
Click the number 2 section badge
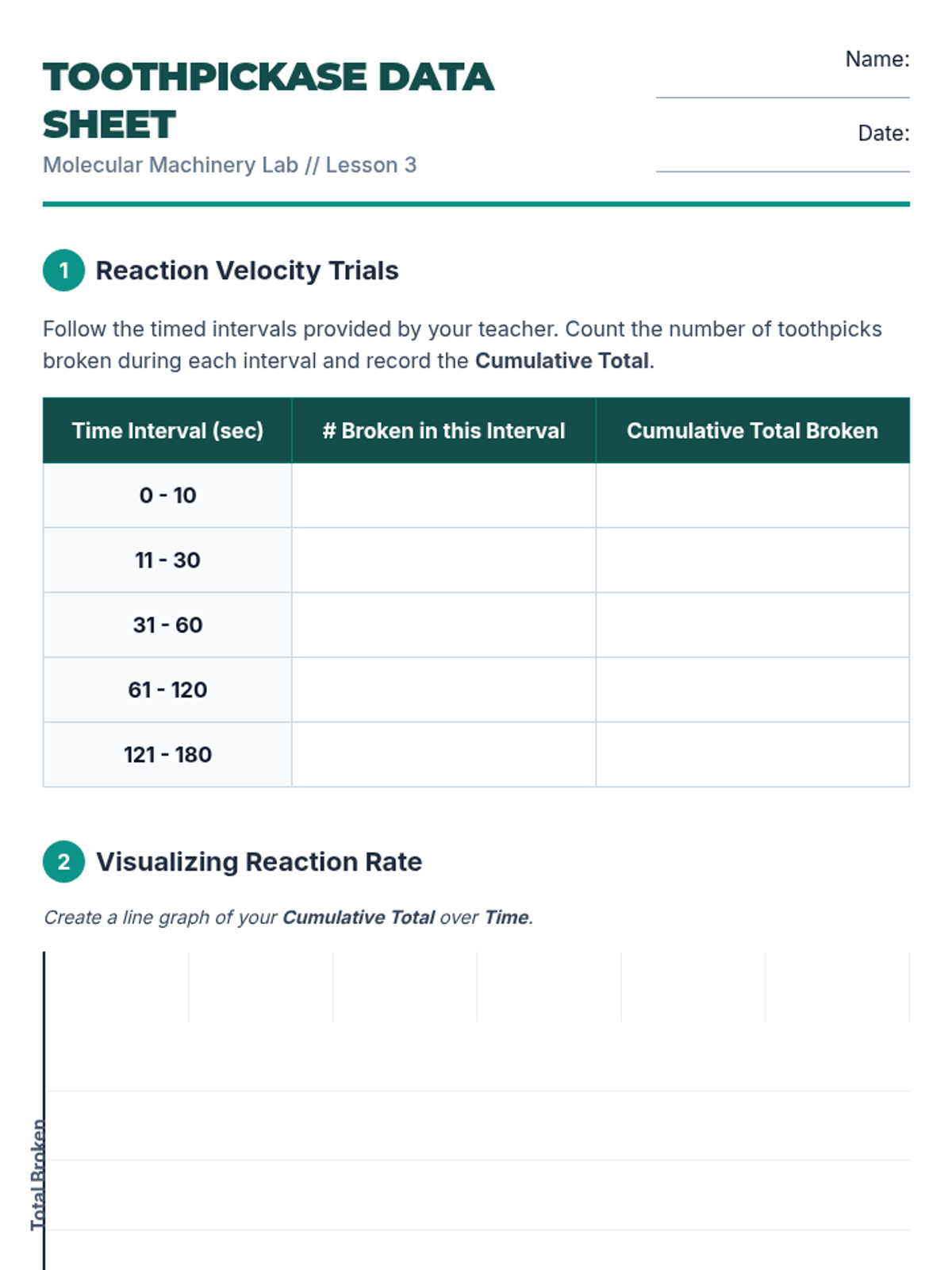pyautogui.click(x=63, y=862)
